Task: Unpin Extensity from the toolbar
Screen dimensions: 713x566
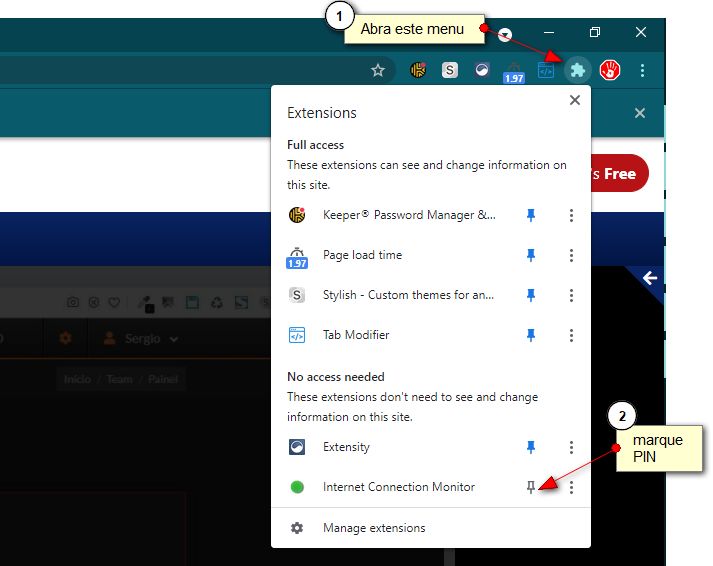Action: (531, 447)
